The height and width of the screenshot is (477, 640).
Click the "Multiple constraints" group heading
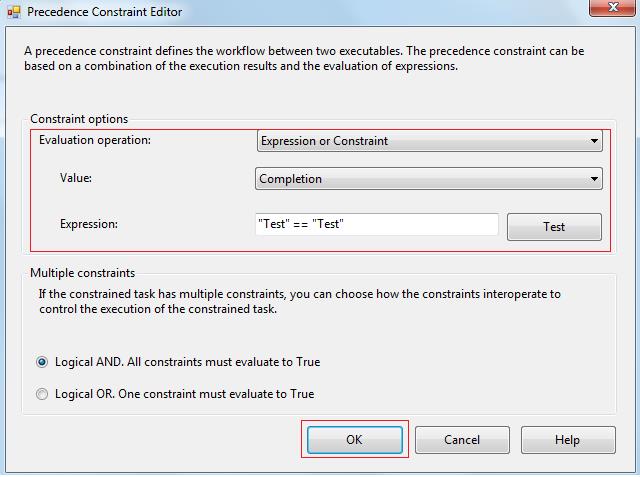pyautogui.click(x=82, y=273)
